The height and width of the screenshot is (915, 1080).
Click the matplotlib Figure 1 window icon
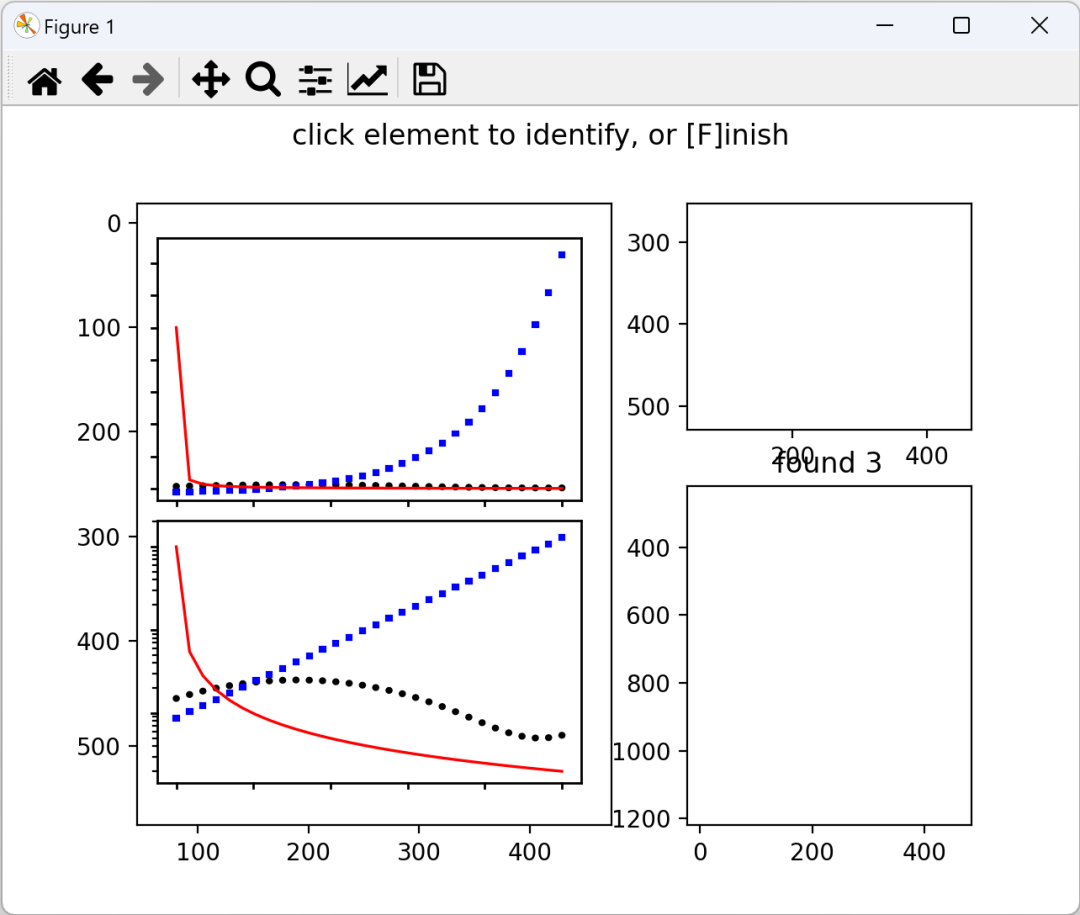click(x=25, y=26)
